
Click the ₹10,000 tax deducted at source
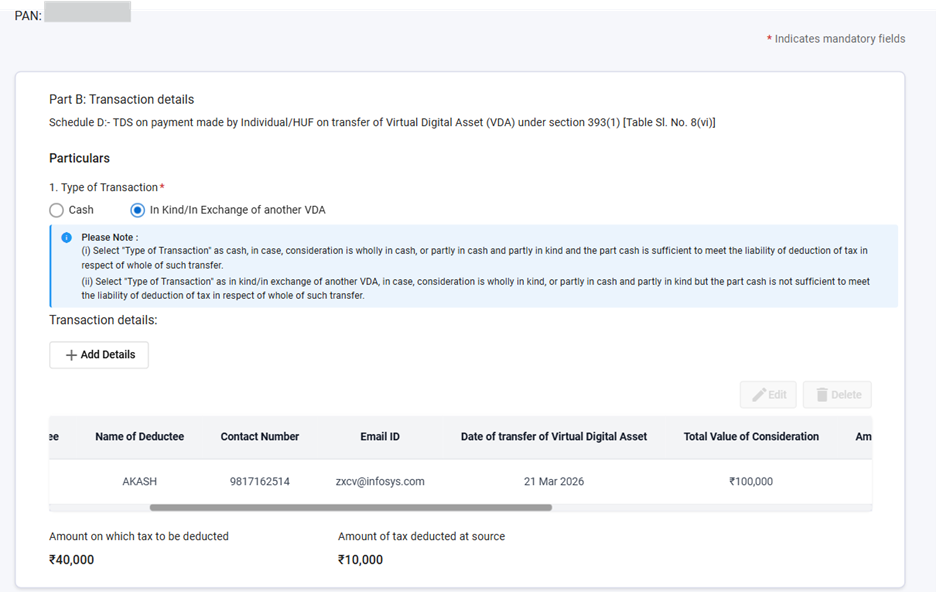[360, 560]
